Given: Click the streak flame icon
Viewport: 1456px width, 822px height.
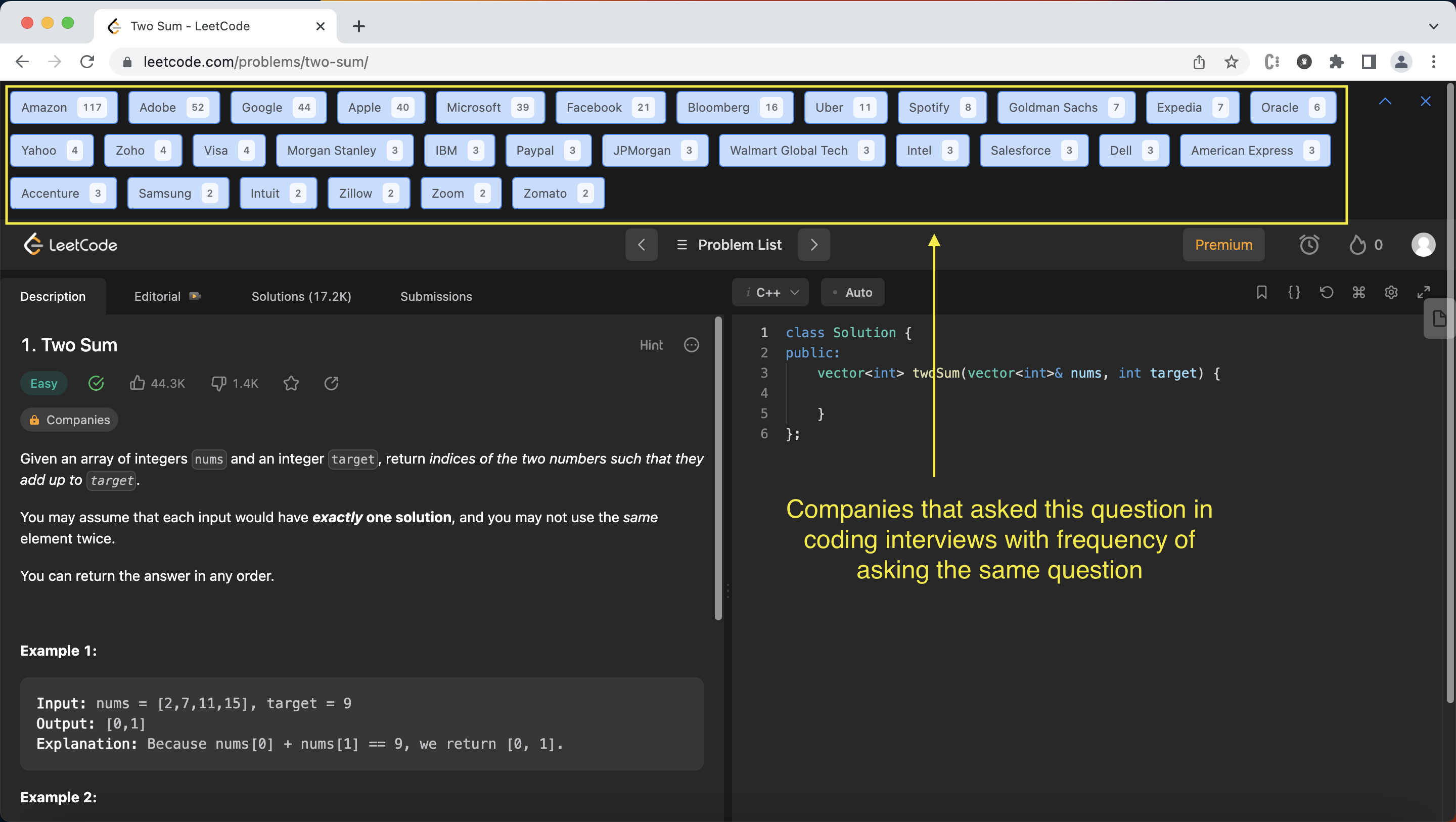Looking at the screenshot, I should point(1357,245).
